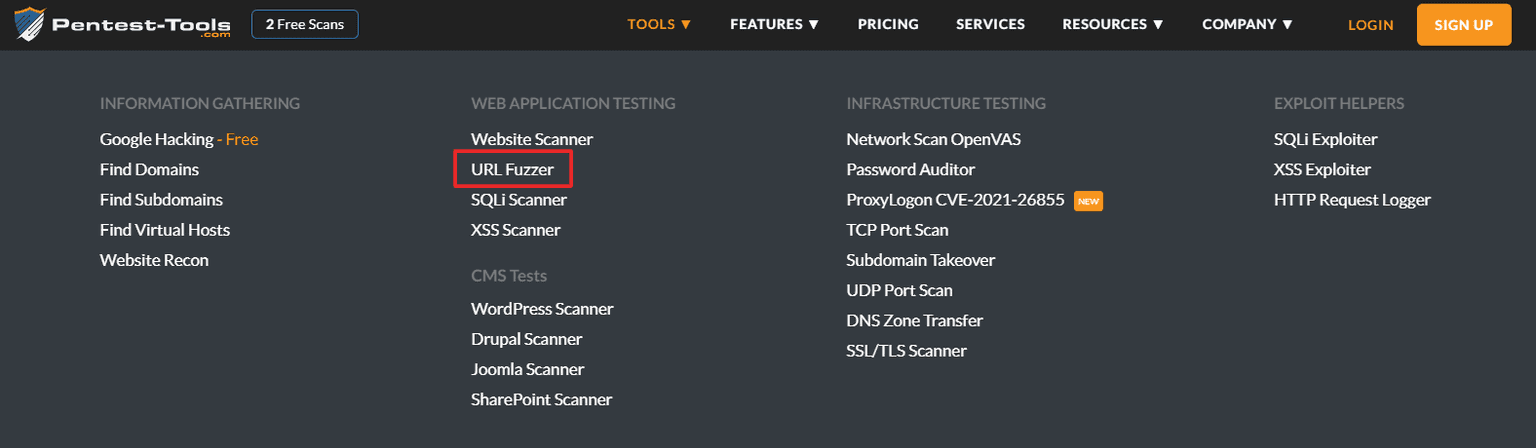1536x448 pixels.
Task: Select the SSL/TLS Scanner link
Action: pyautogui.click(x=906, y=351)
